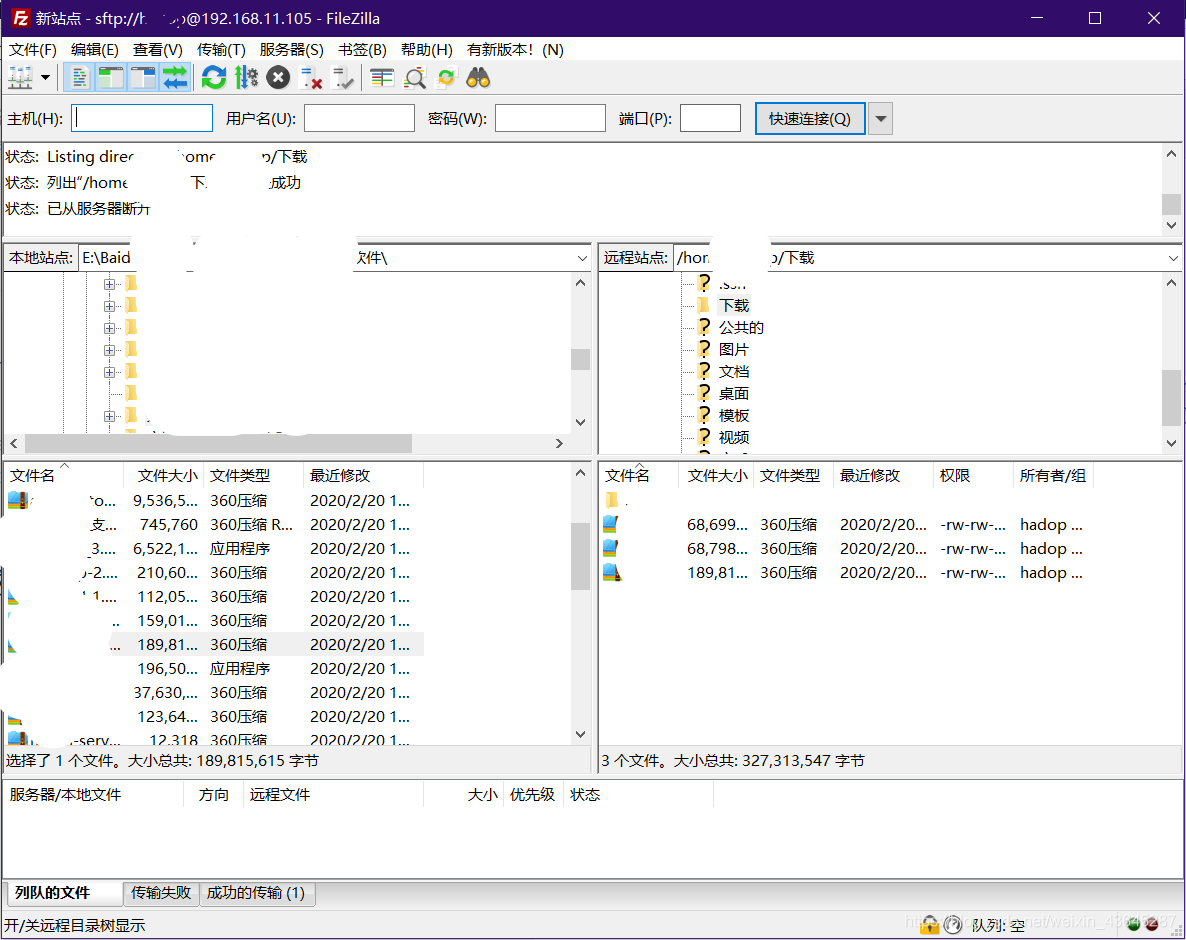The width and height of the screenshot is (1186, 940).
Task: Select local 应用程序 file sized 196,50...
Action: (213, 669)
